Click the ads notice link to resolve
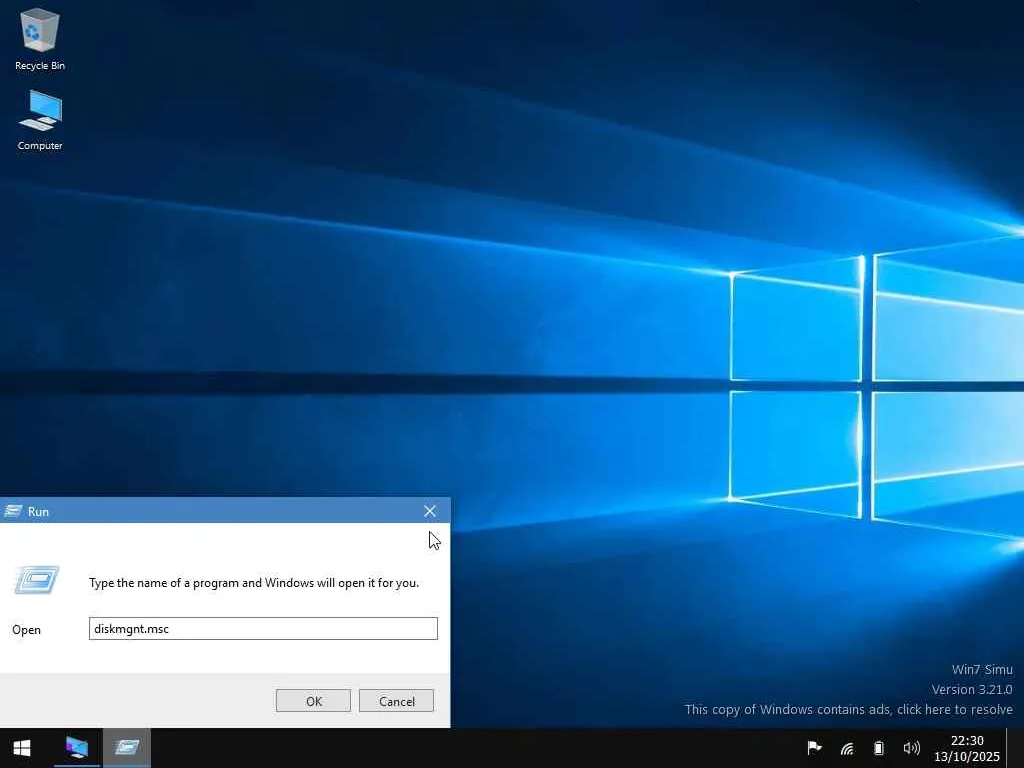 tap(848, 709)
